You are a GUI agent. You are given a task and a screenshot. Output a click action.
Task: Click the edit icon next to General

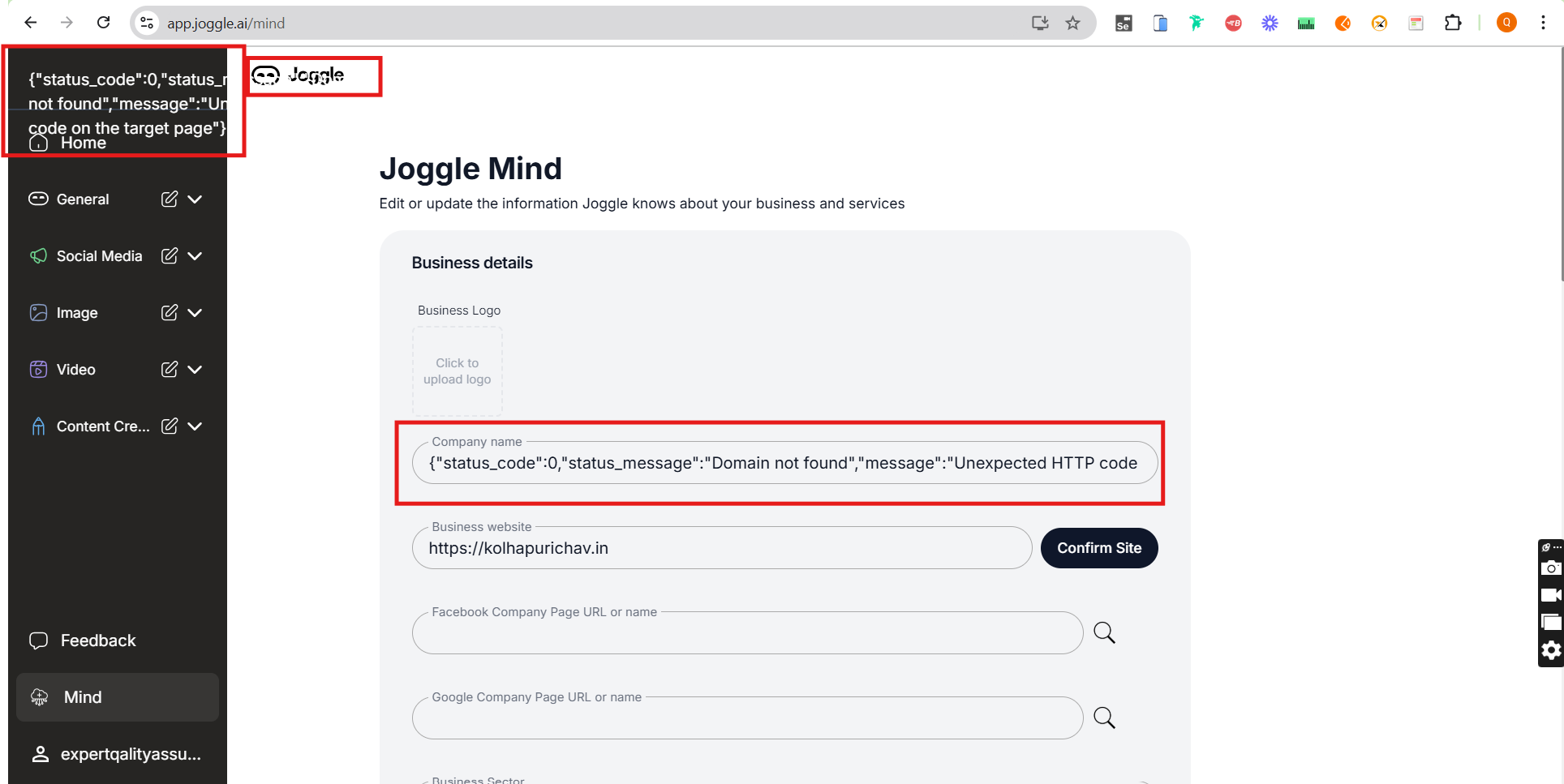(x=169, y=199)
